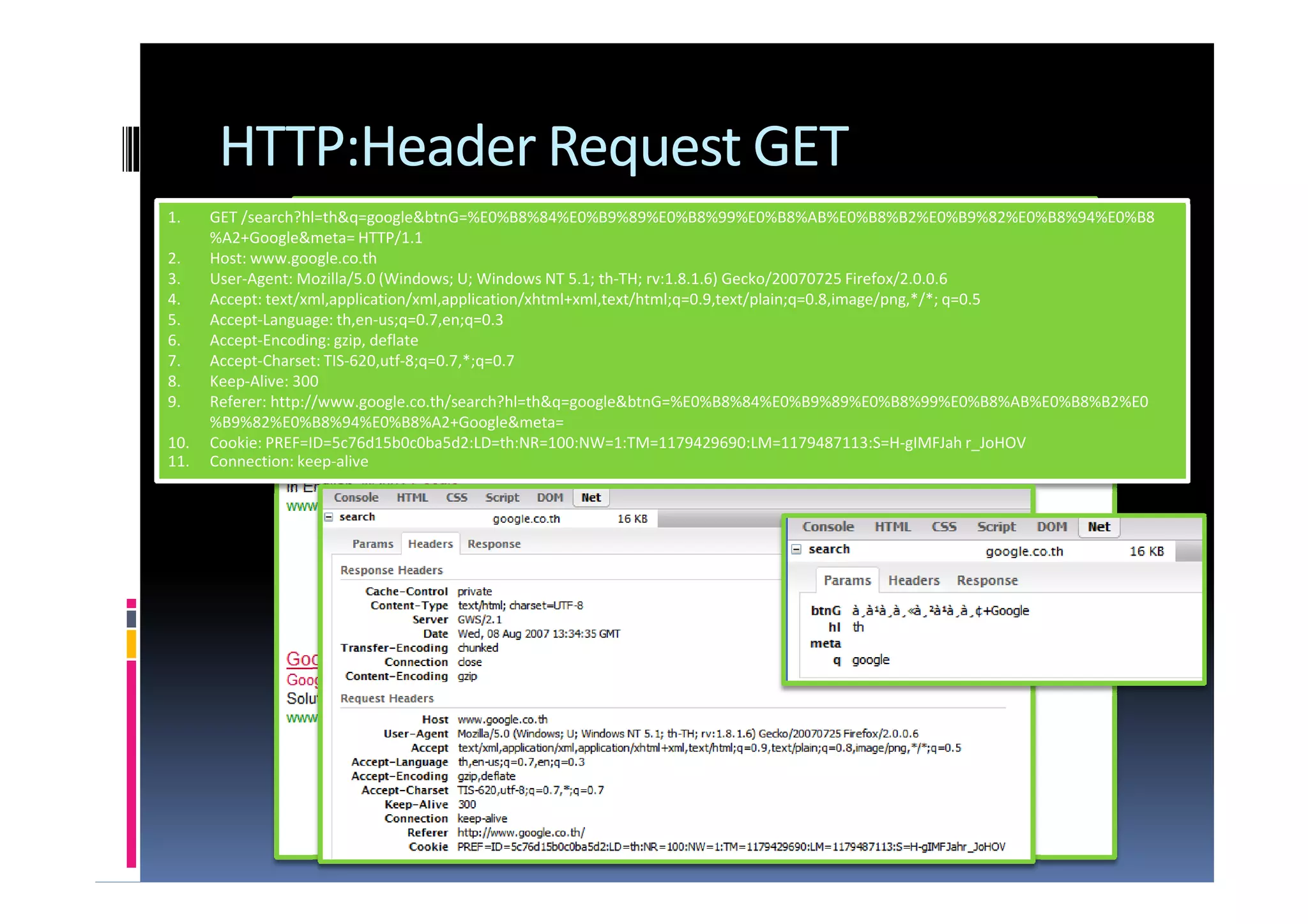The width and height of the screenshot is (1308, 924).
Task: Click line 5 'Accept-Language' in green box
Action: click(x=356, y=320)
